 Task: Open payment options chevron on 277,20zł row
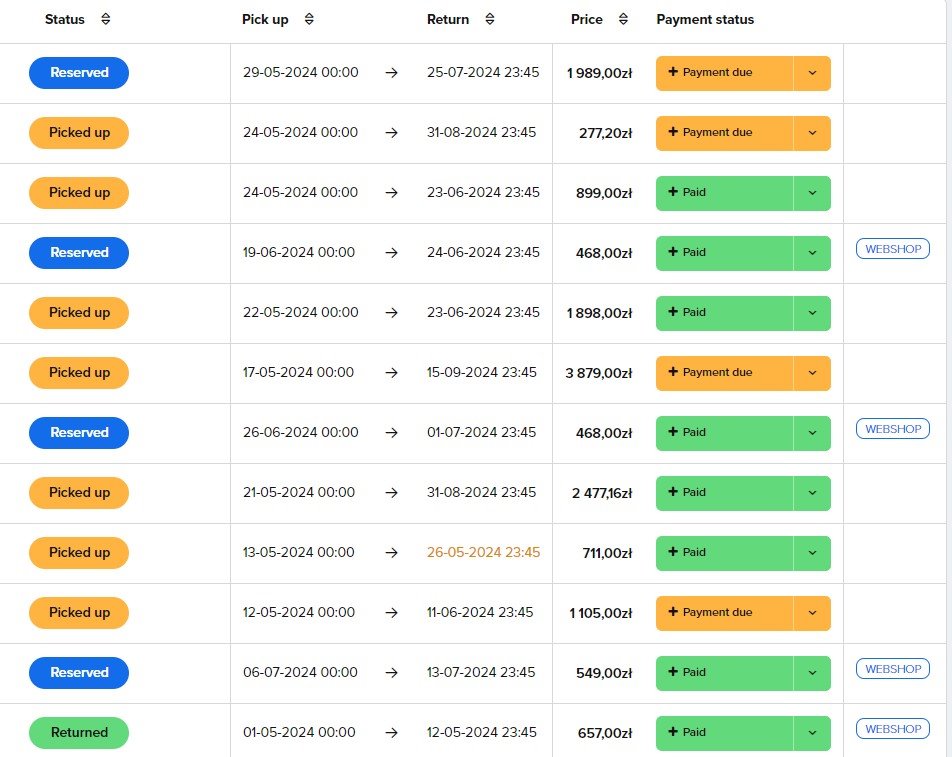coord(812,133)
